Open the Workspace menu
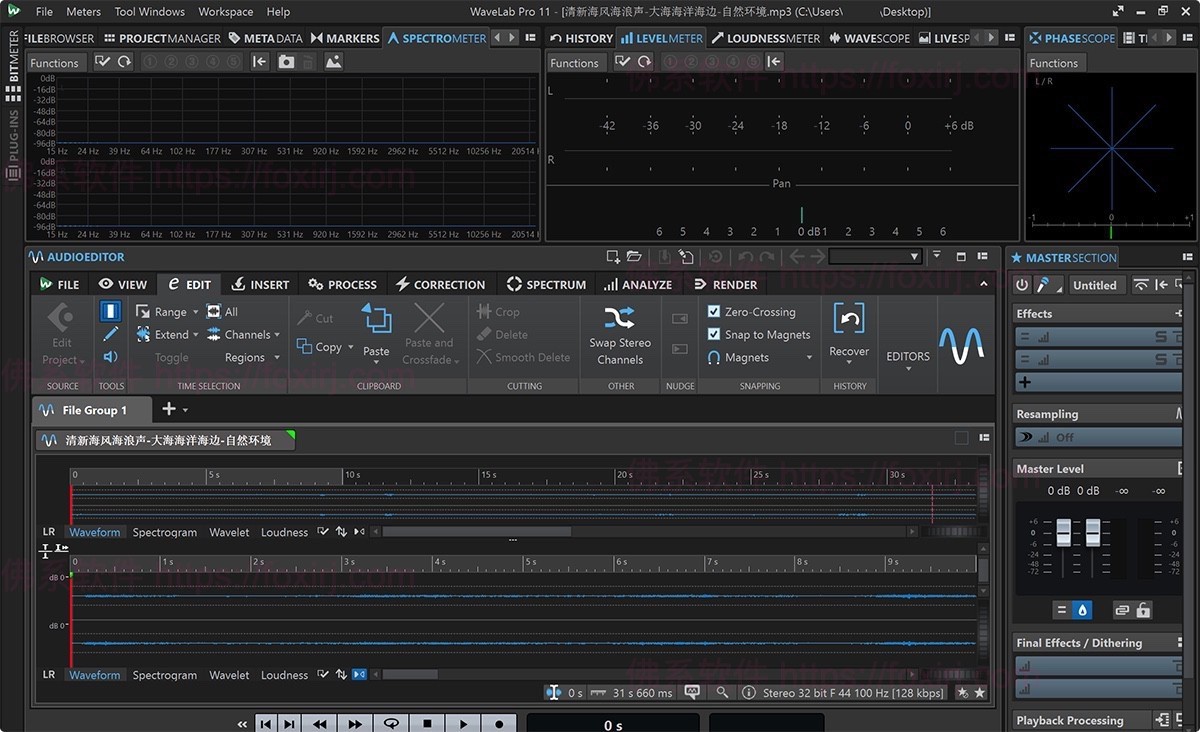Viewport: 1200px width, 732px height. click(225, 11)
